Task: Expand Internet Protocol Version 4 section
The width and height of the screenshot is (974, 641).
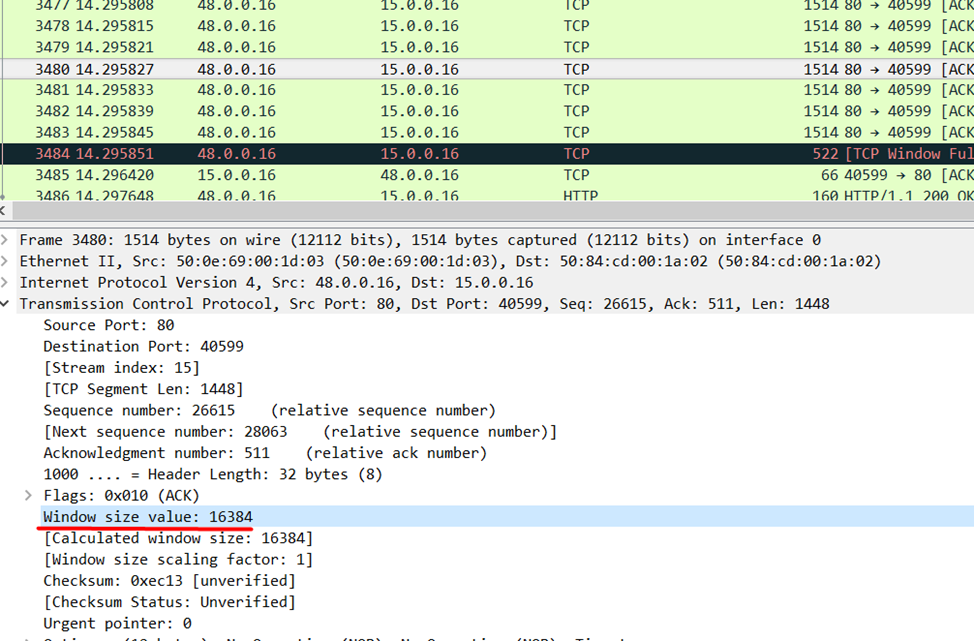Action: tap(6, 282)
